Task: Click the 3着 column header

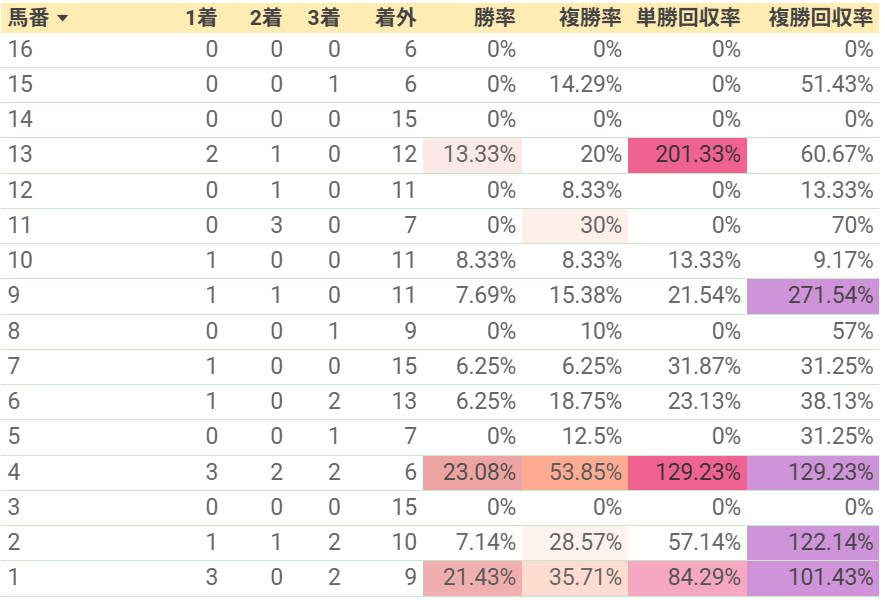Action: coord(324,18)
